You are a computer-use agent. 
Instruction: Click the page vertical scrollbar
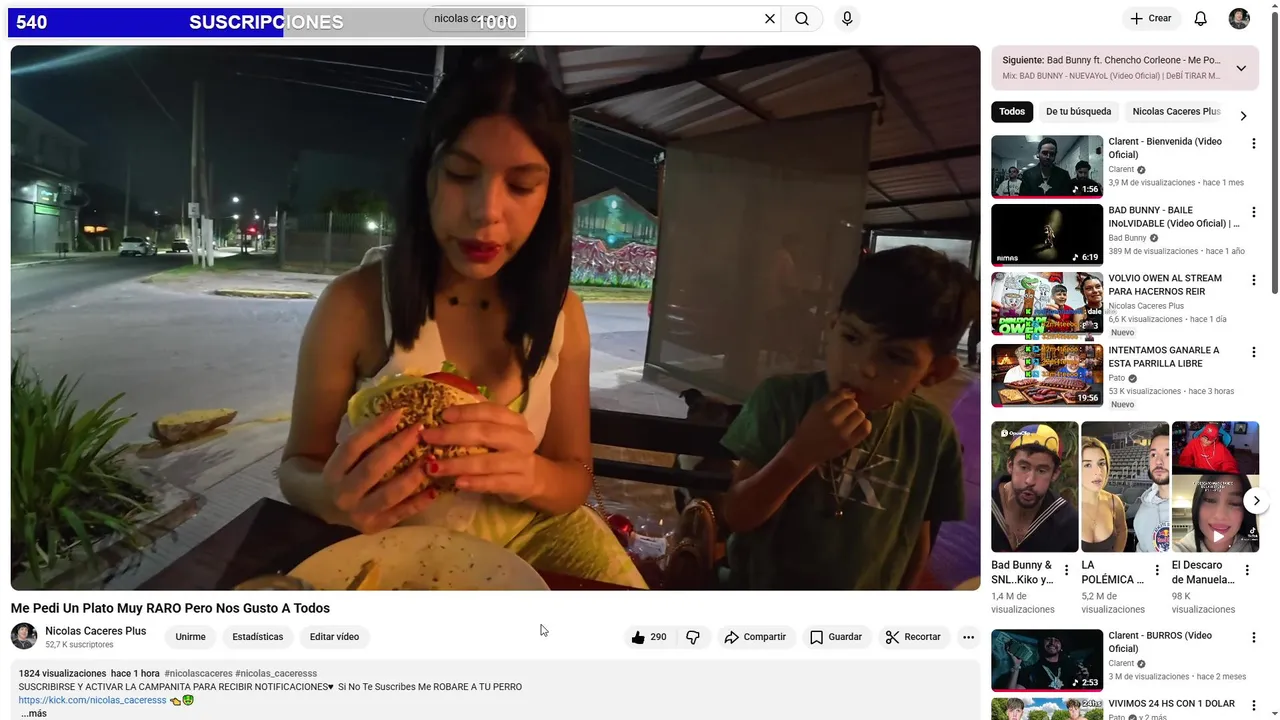pos(1274,150)
